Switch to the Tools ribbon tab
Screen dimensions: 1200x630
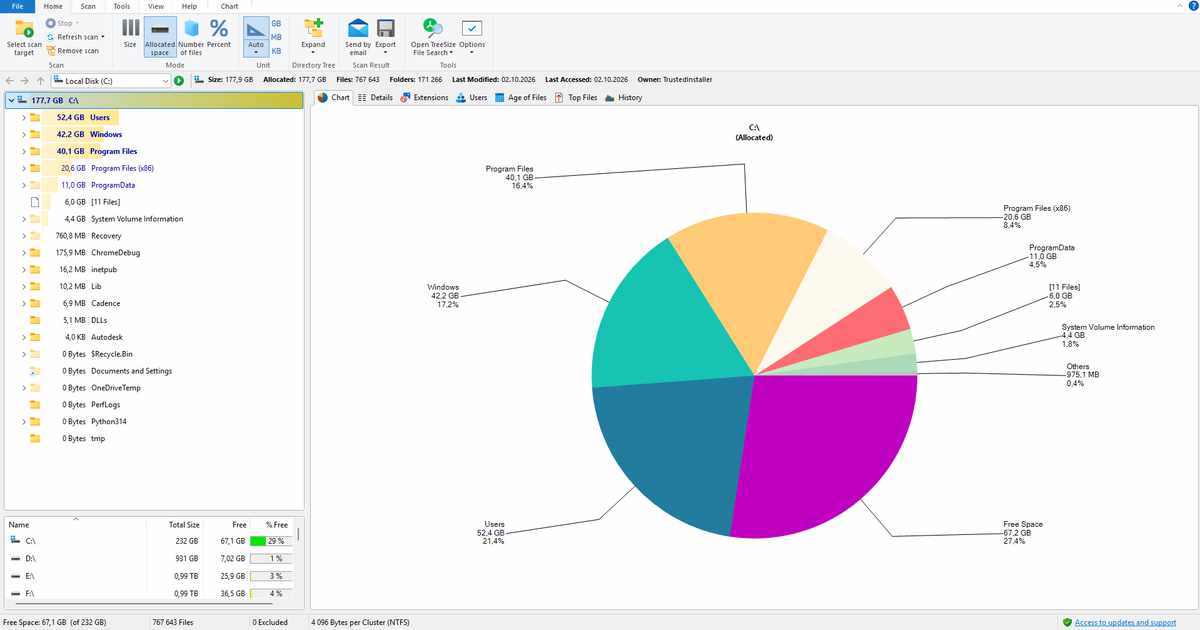tap(122, 6)
